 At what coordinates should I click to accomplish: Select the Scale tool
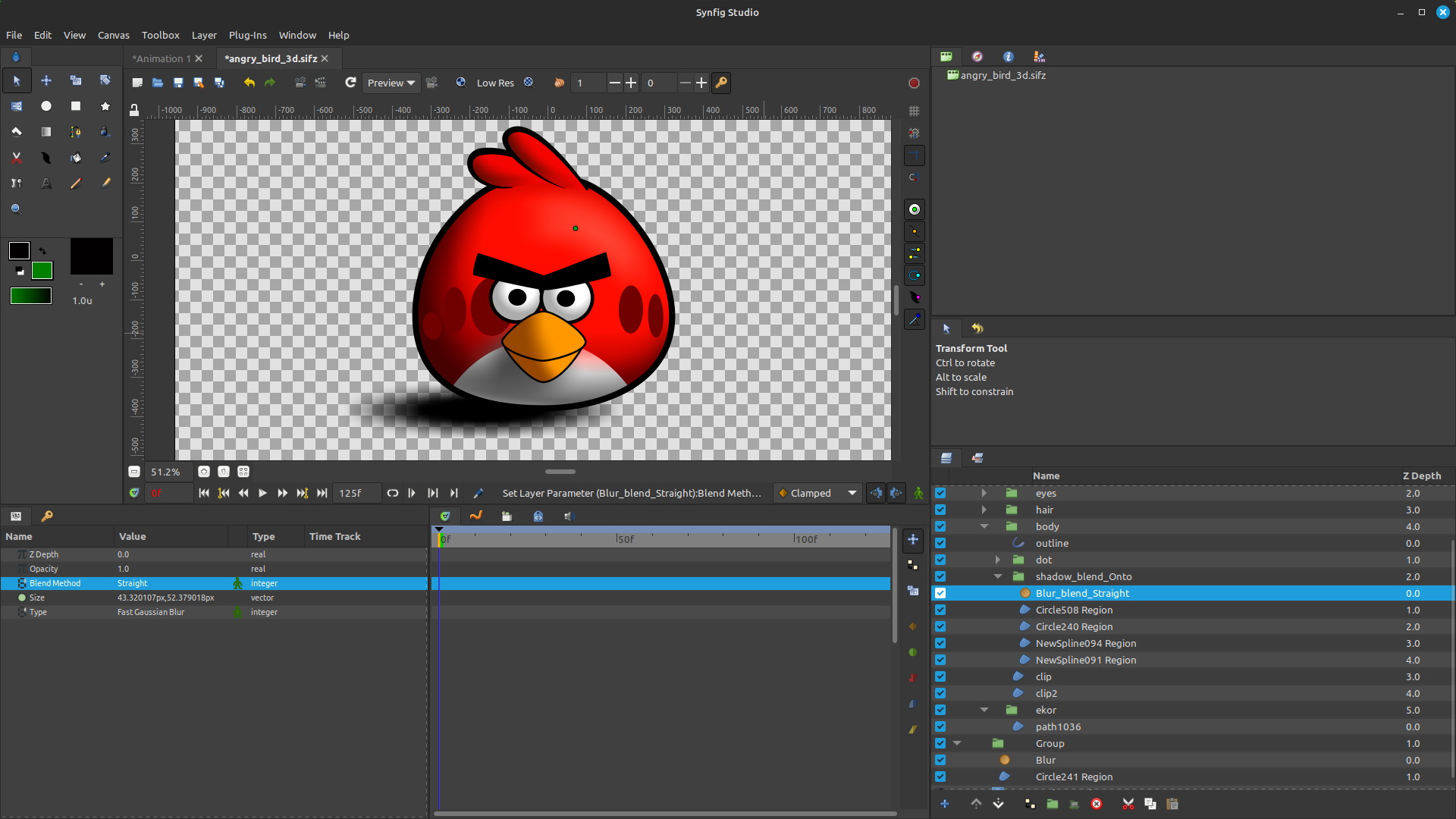[76, 80]
